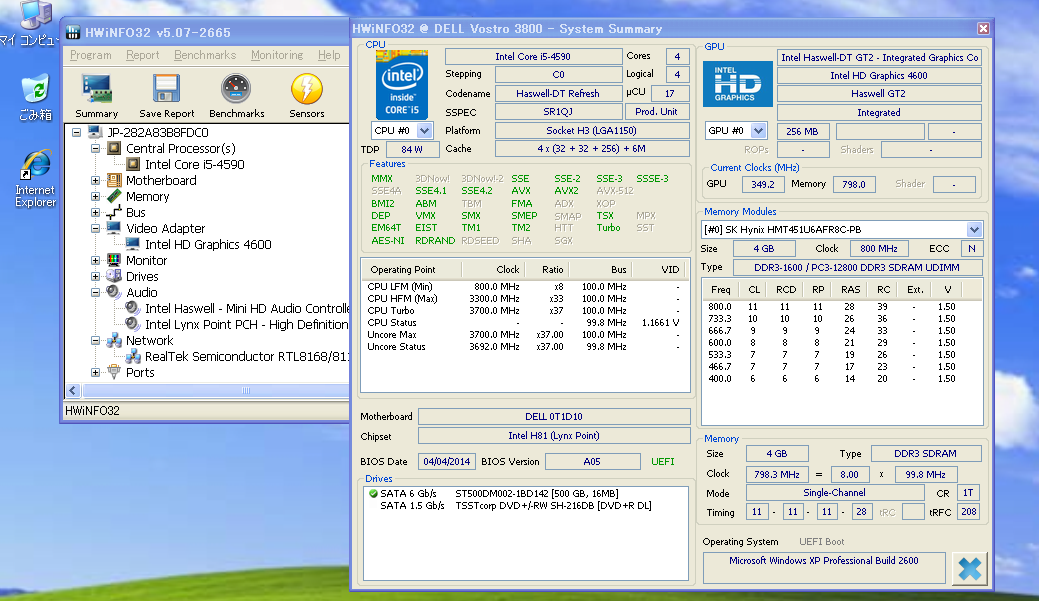Expand the Ports tree node
Image resolution: width=1039 pixels, height=601 pixels.
click(95, 372)
